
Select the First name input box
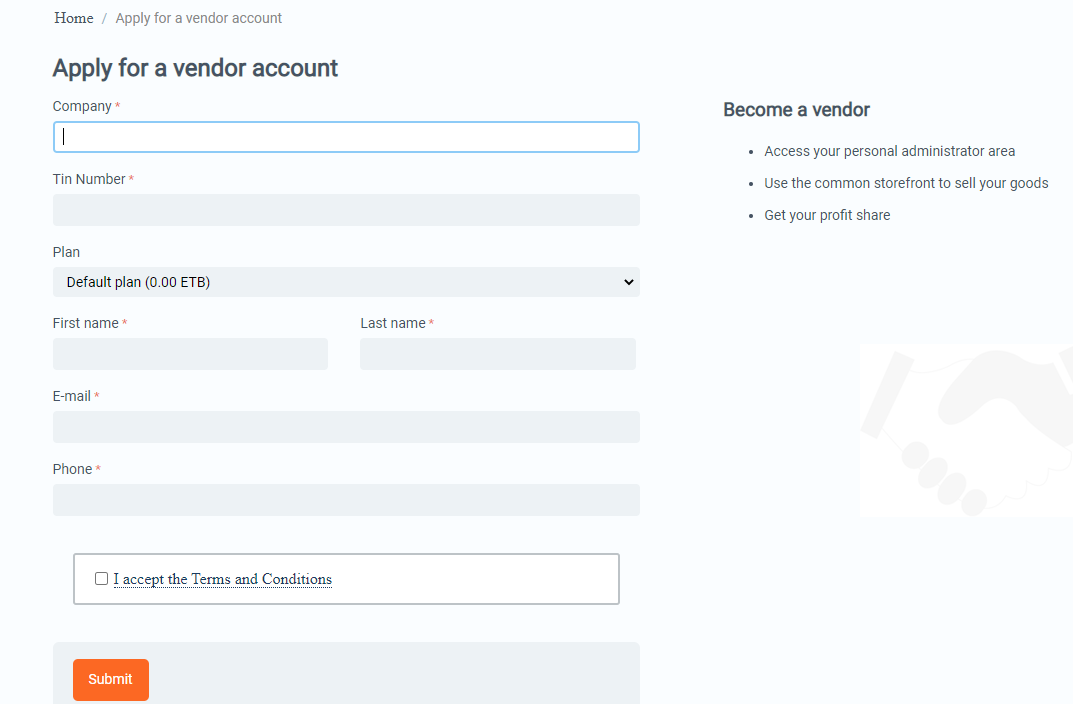(190, 354)
